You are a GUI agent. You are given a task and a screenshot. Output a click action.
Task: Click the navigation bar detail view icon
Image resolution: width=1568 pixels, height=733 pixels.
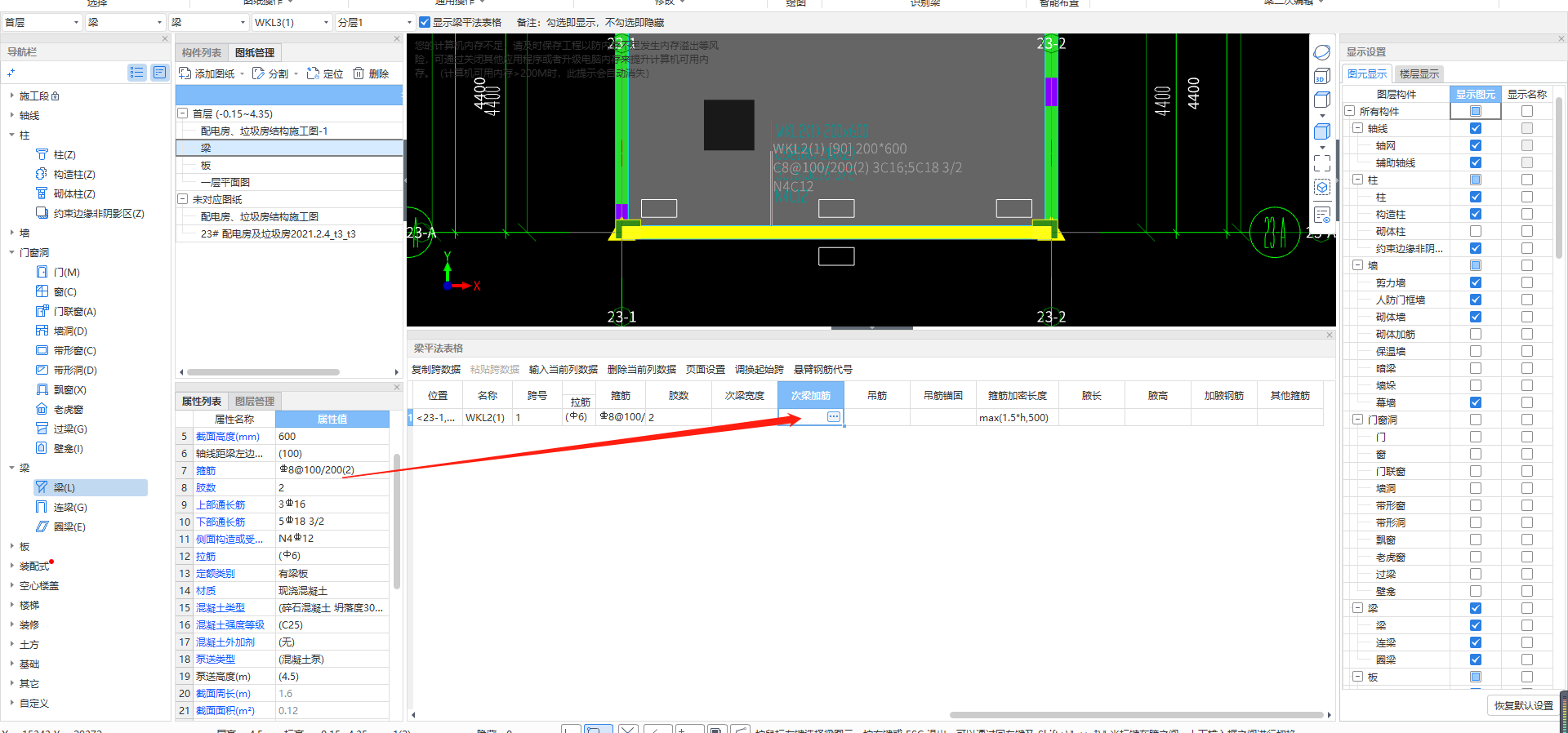(x=159, y=73)
